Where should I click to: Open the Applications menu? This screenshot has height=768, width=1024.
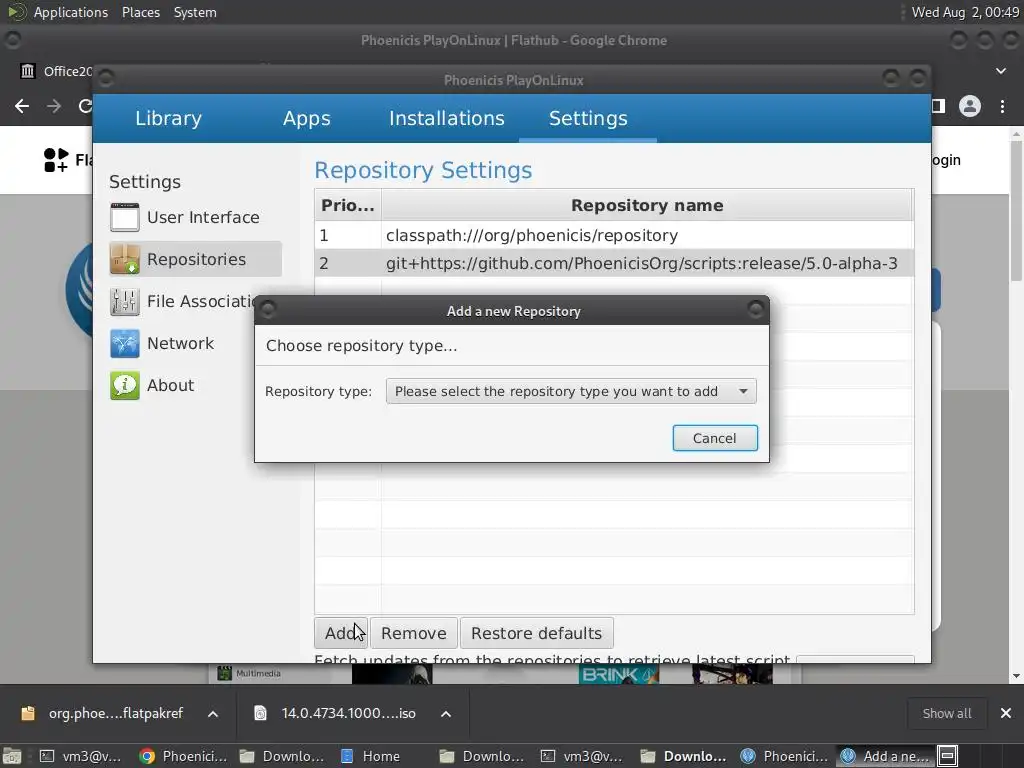coord(71,12)
